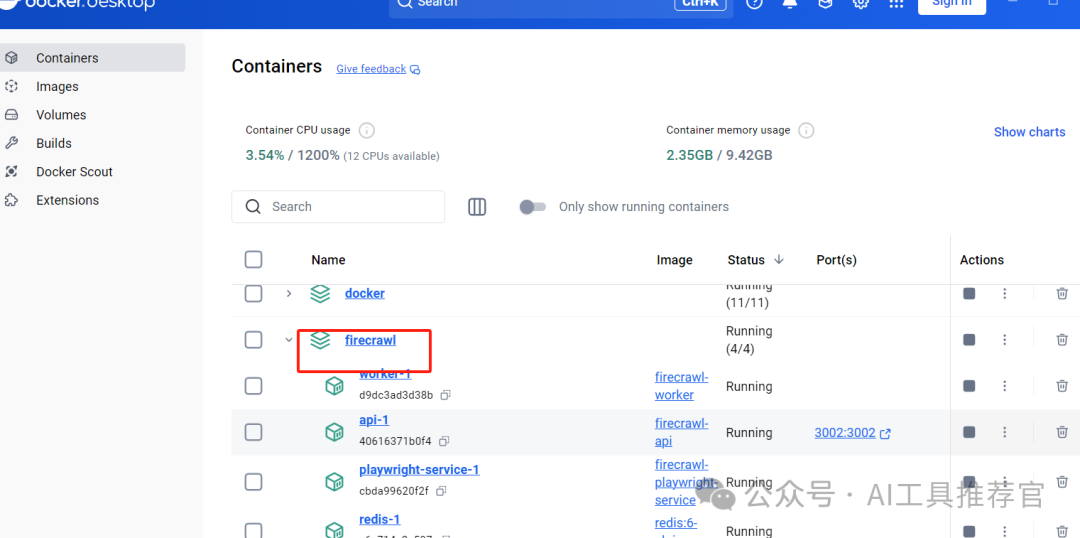Delete the docker stack
Screen dimensions: 1080x538
pyautogui.click(x=1062, y=293)
